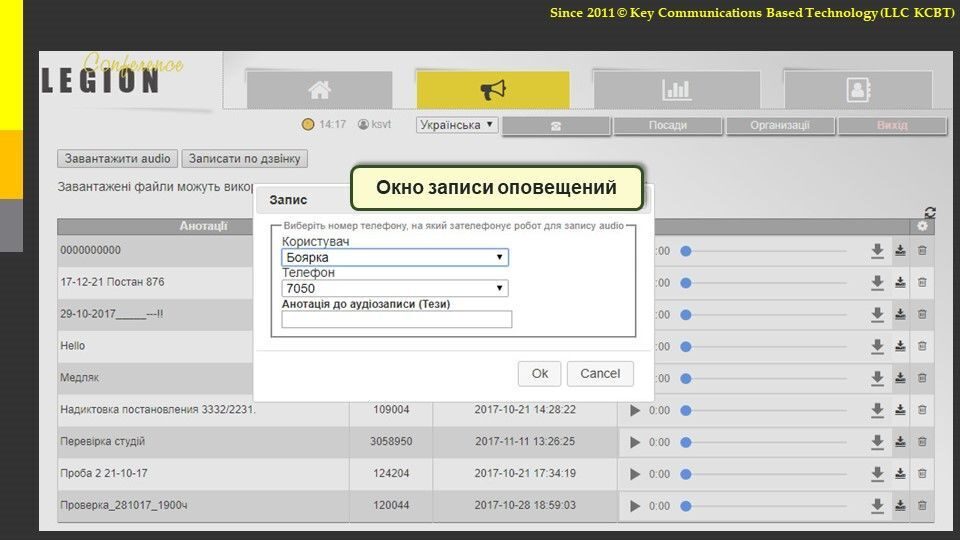Play the Перевірка студій recording
This screenshot has width=960, height=540.
(635, 442)
